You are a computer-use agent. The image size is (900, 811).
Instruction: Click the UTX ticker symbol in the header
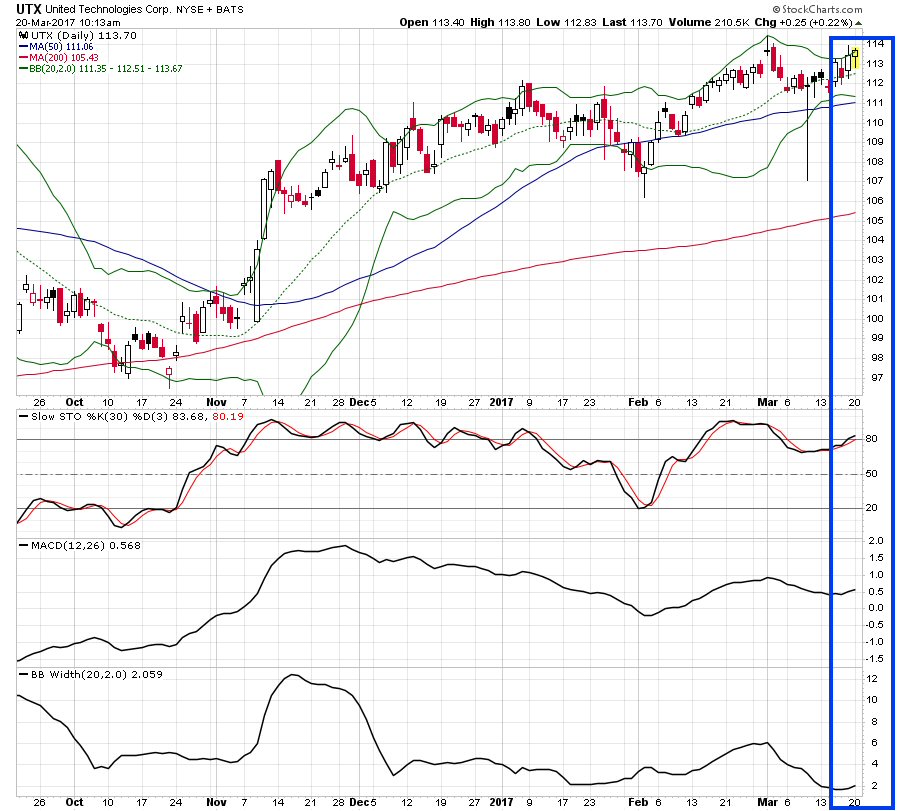click(x=29, y=9)
